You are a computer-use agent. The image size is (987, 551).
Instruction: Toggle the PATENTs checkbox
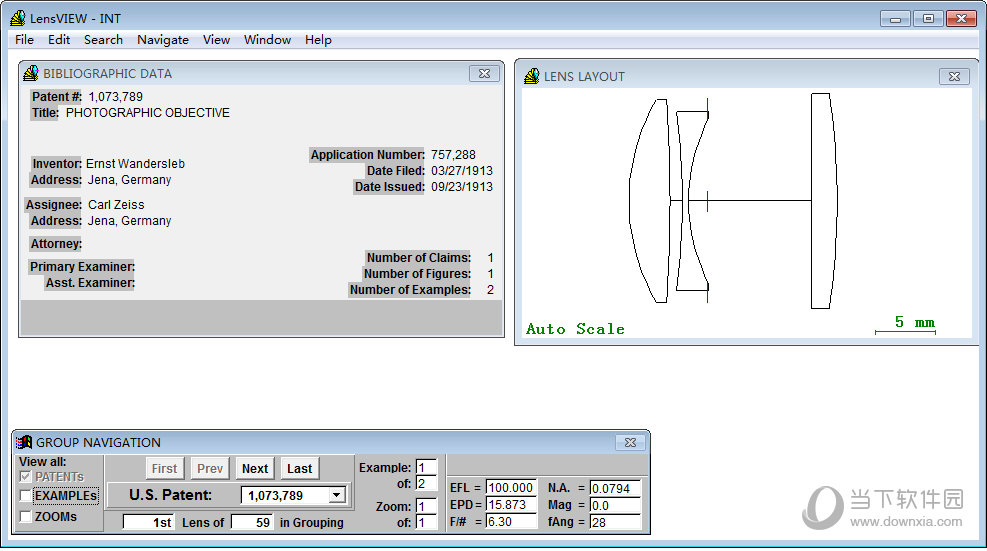(x=25, y=477)
